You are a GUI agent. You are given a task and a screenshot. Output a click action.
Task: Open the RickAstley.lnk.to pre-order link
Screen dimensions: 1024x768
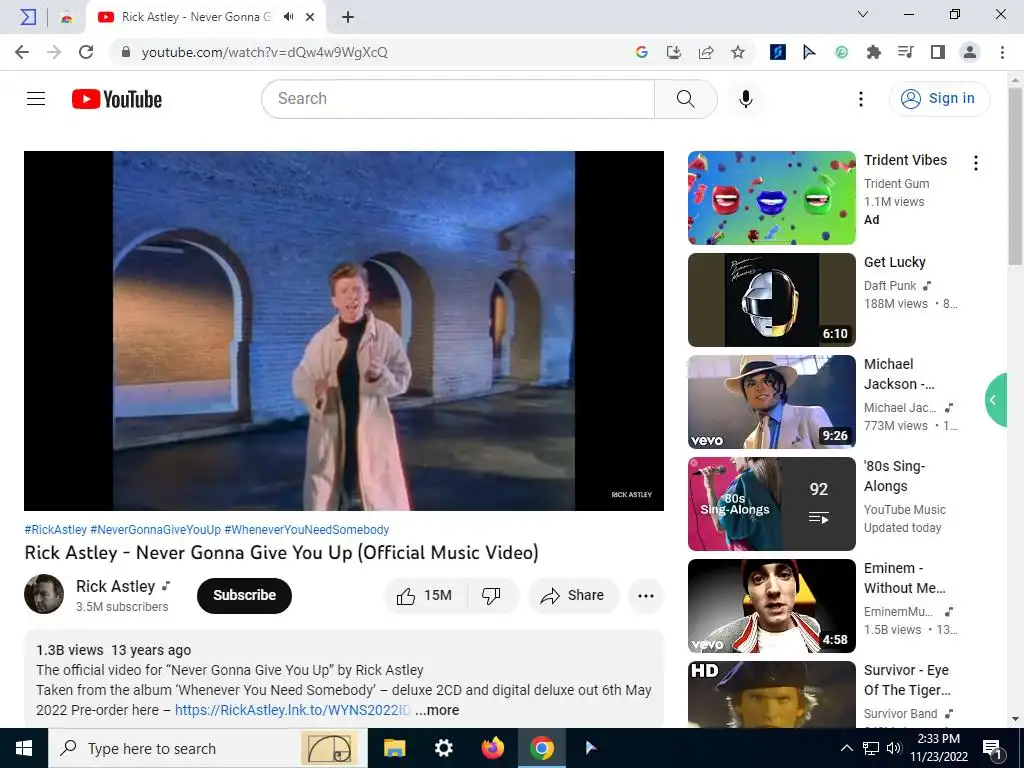point(293,710)
